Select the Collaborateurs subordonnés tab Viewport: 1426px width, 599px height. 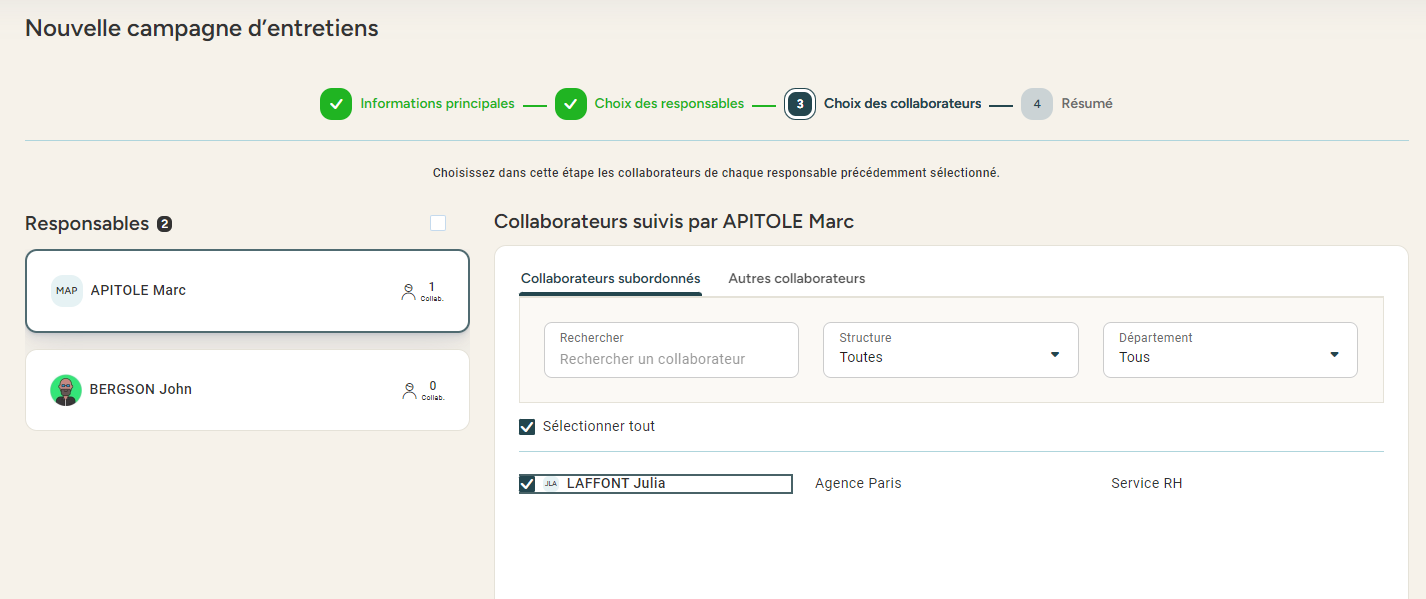[x=610, y=279]
